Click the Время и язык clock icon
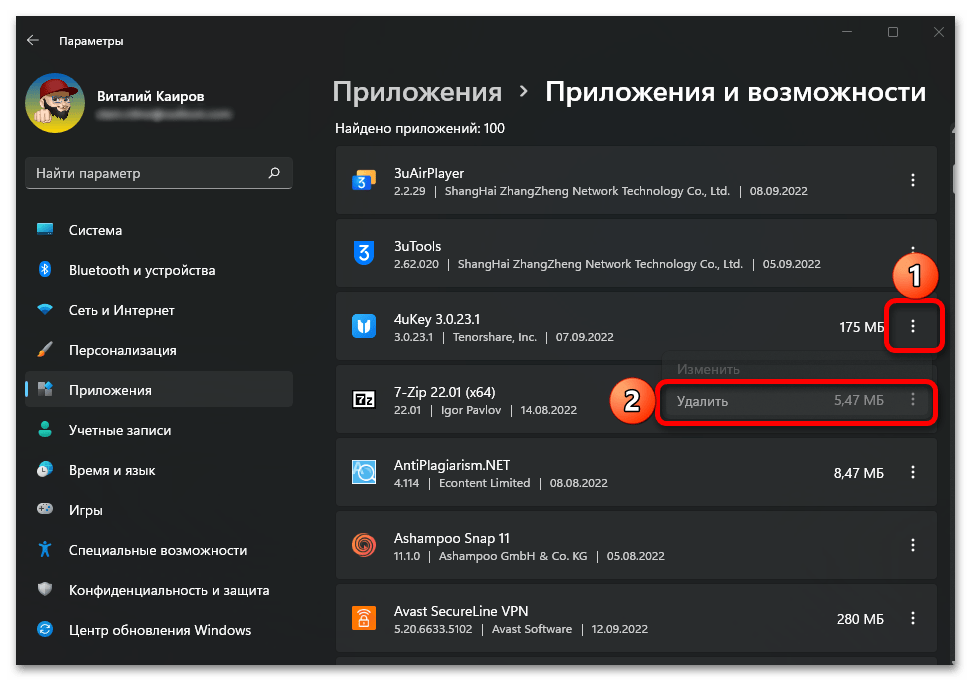The height and width of the screenshot is (681, 971). (x=45, y=469)
